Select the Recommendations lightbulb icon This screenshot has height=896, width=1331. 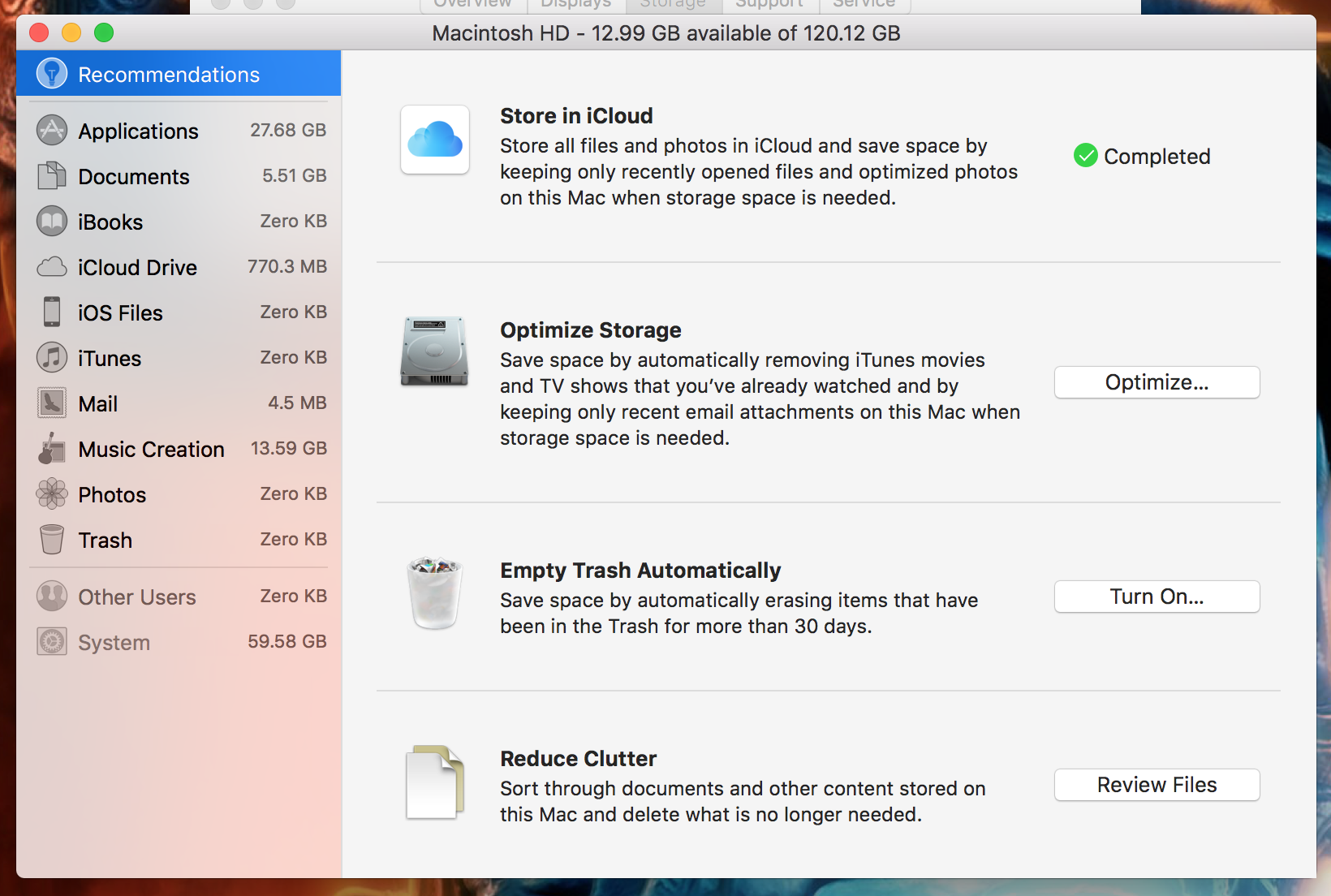tap(52, 74)
